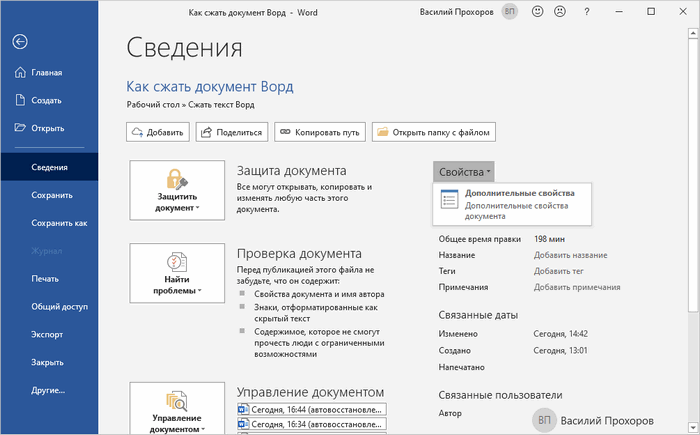The image size is (700, 435).
Task: Go to Главная in the sidebar
Action: [x=49, y=72]
